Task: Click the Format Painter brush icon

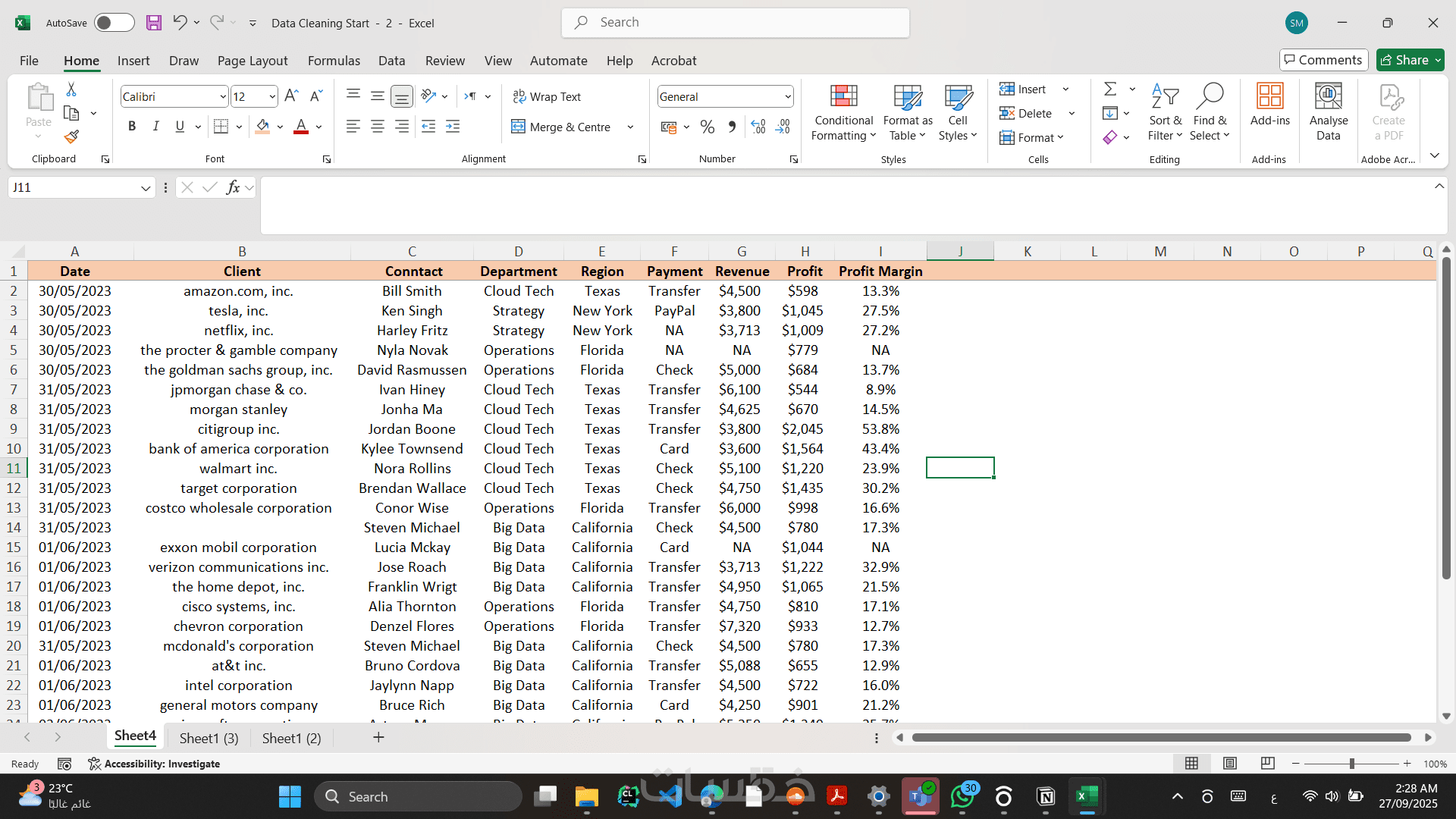Action: click(71, 137)
